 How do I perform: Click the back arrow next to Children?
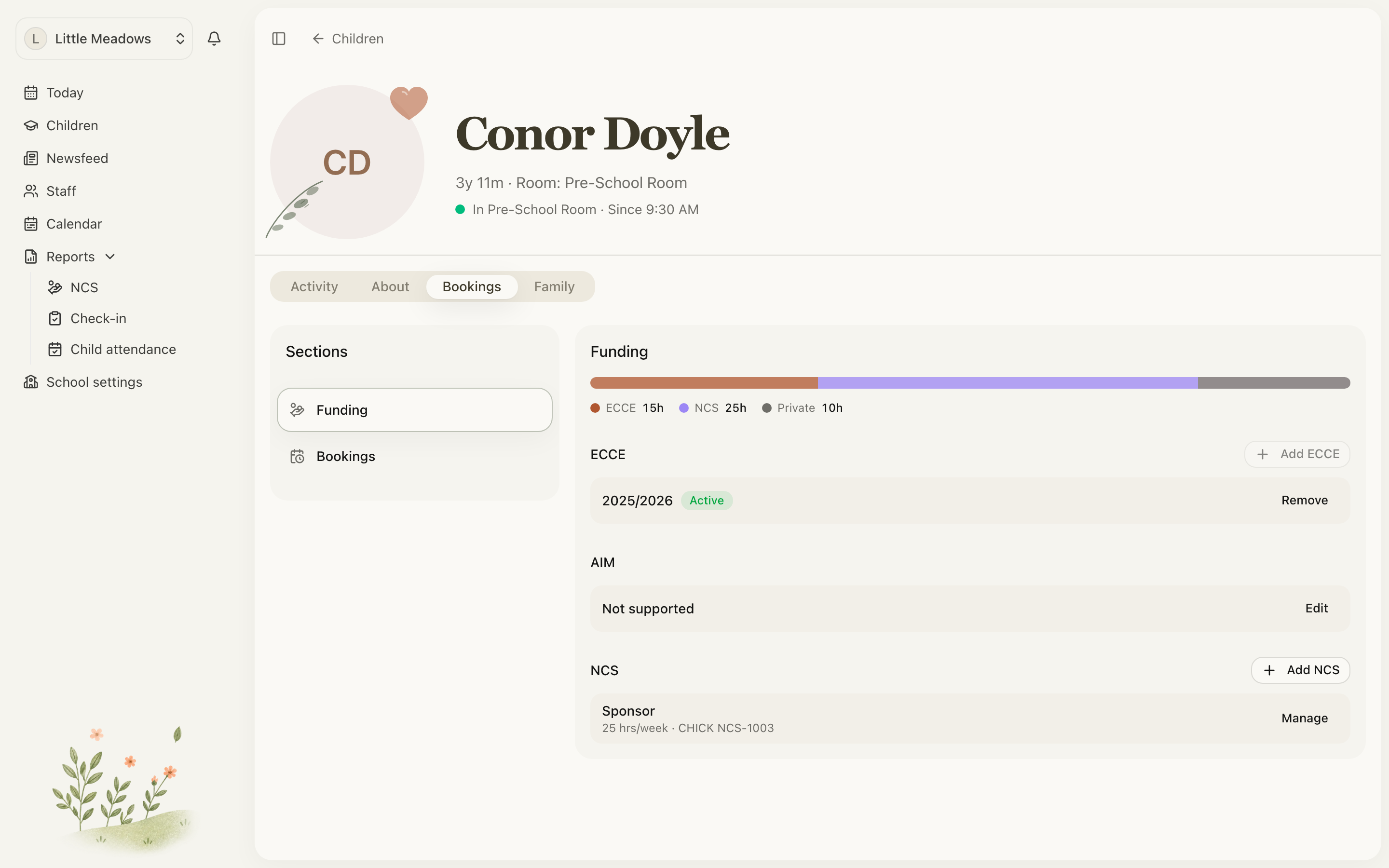point(318,39)
